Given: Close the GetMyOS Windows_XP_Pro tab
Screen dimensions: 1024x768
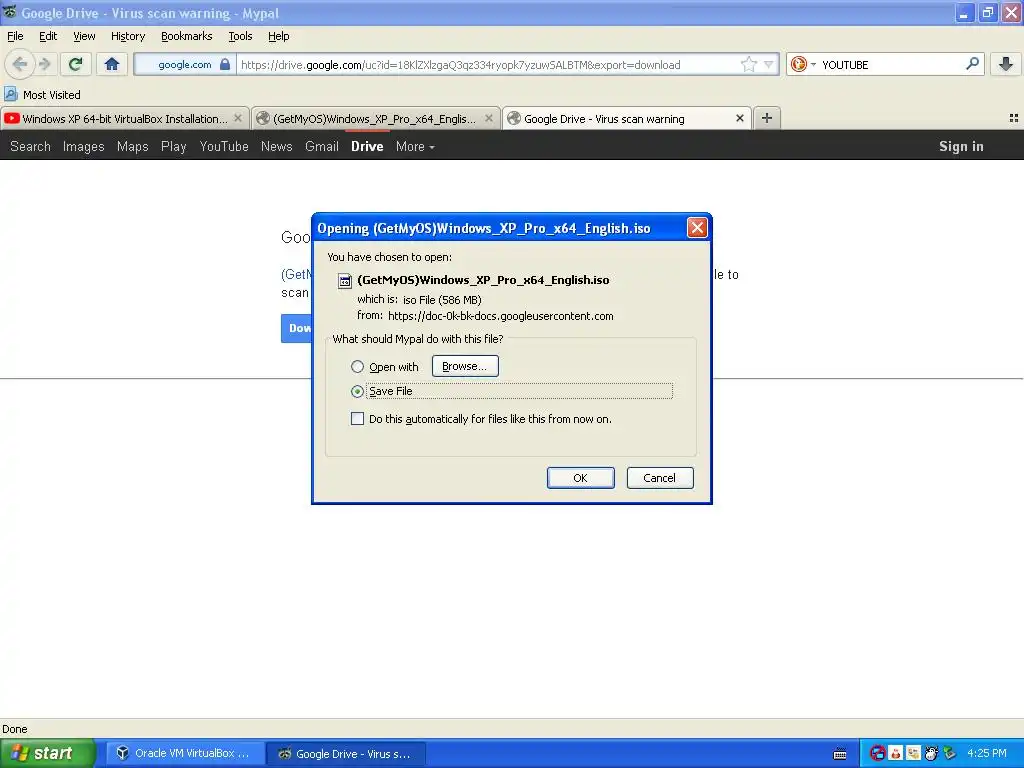Looking at the screenshot, I should (488, 118).
